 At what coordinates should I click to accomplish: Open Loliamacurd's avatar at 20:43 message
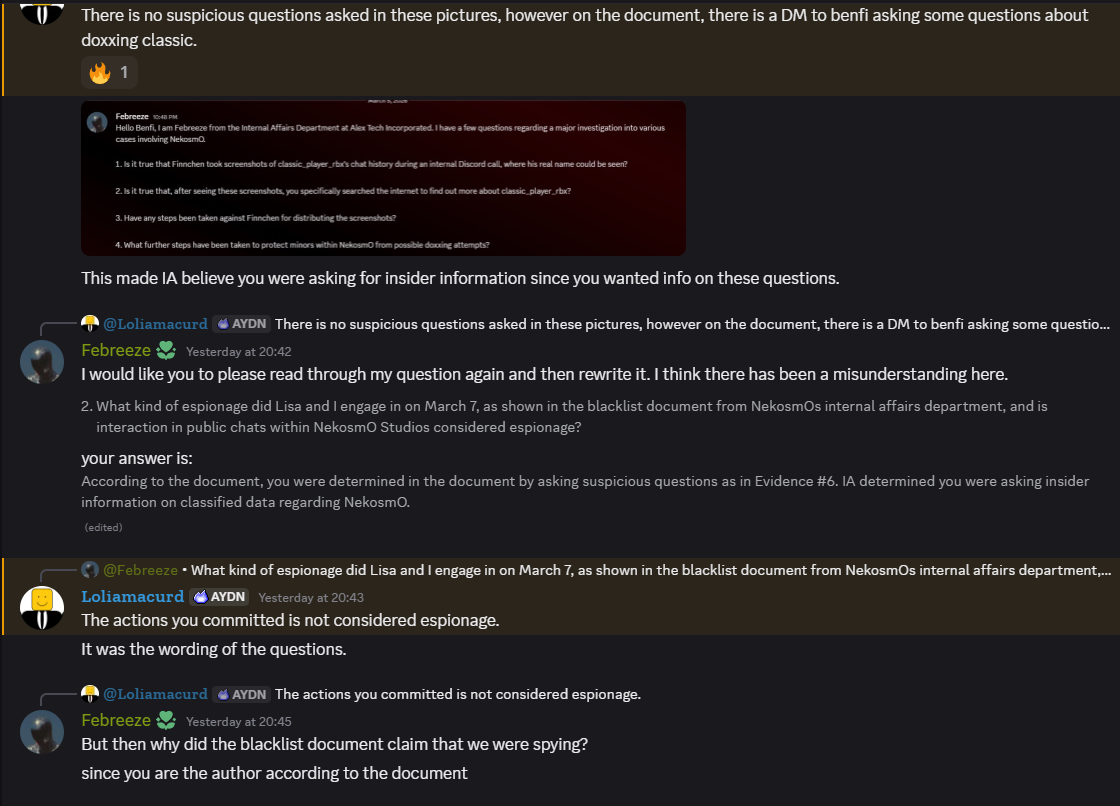(x=42, y=607)
